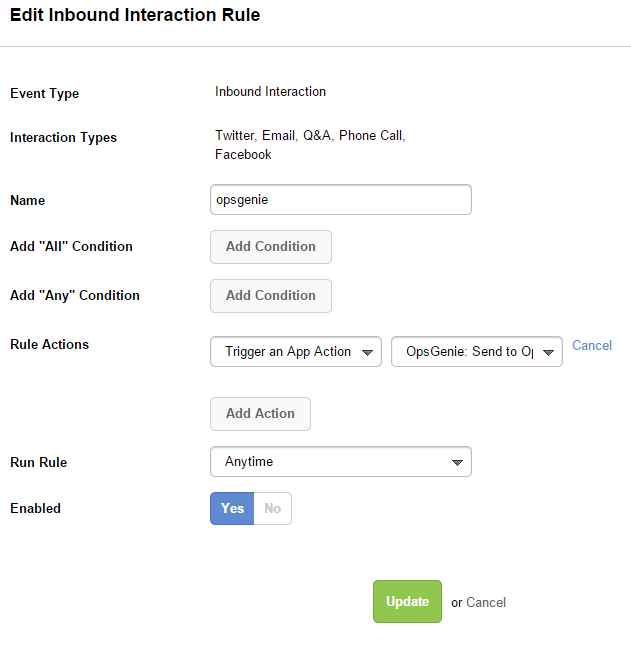Set Enabled toggle to Yes
Viewport: 631px width, 645px height.
[232, 509]
